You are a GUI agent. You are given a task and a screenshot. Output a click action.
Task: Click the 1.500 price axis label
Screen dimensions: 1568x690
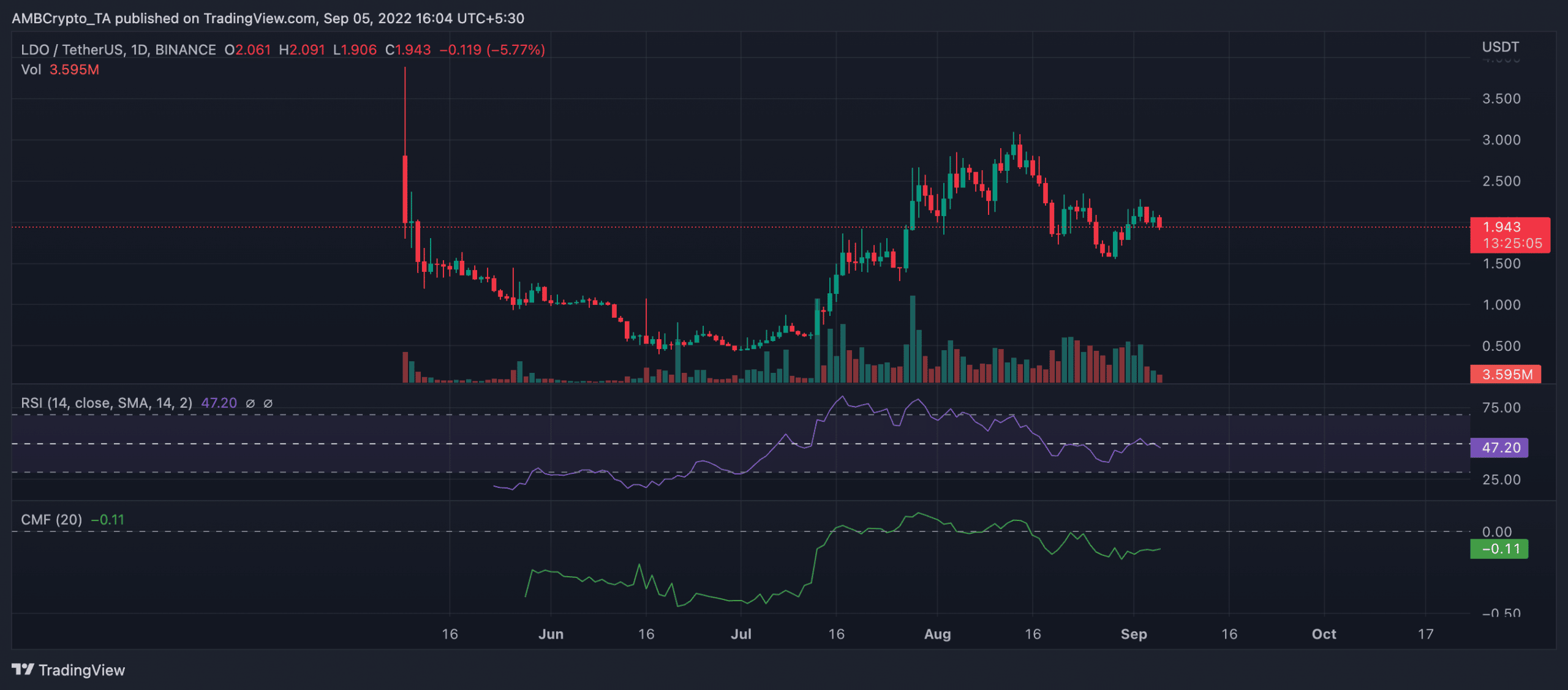pyautogui.click(x=1501, y=264)
